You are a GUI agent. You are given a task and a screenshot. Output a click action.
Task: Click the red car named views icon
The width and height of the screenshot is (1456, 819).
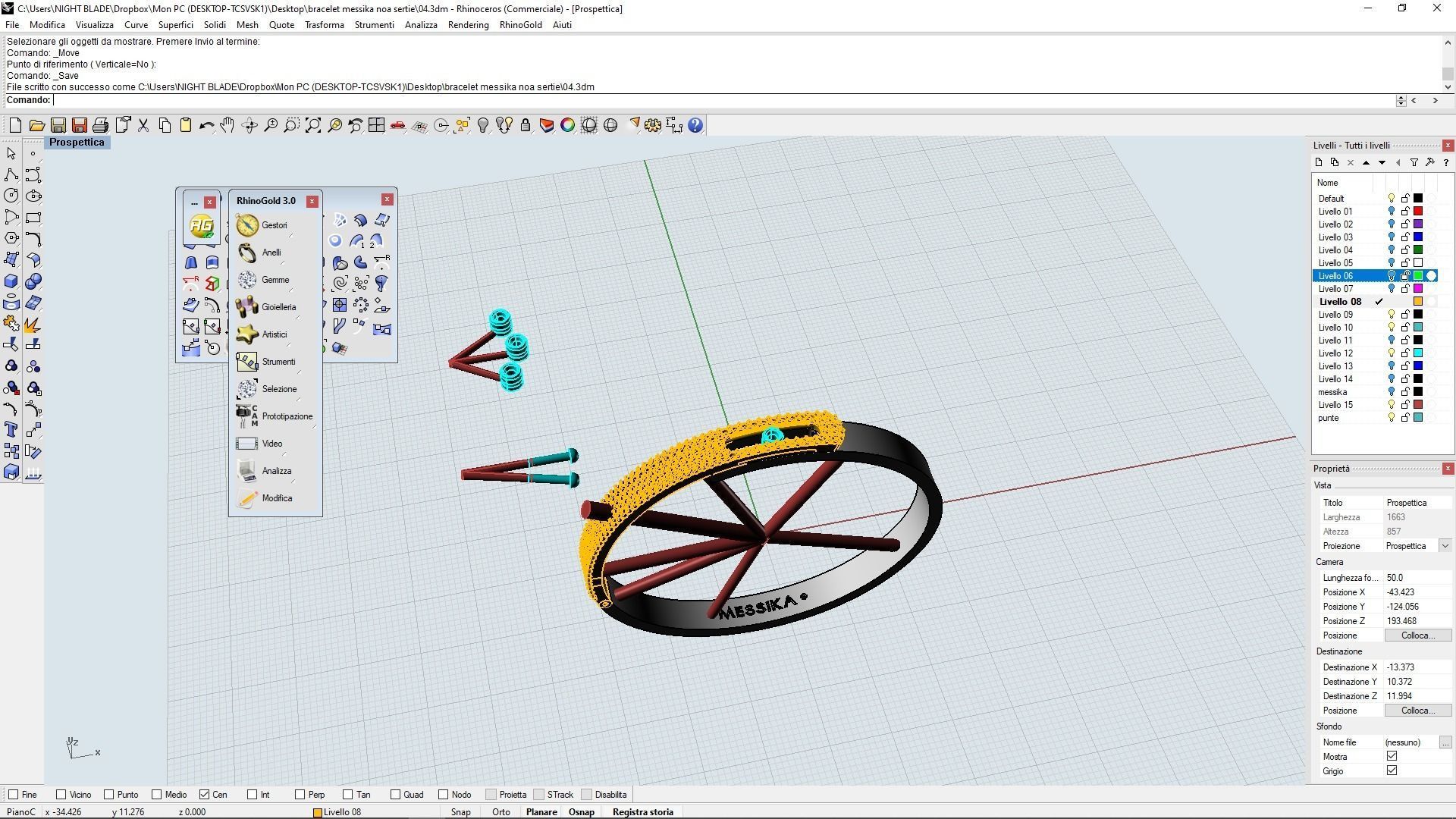(398, 125)
